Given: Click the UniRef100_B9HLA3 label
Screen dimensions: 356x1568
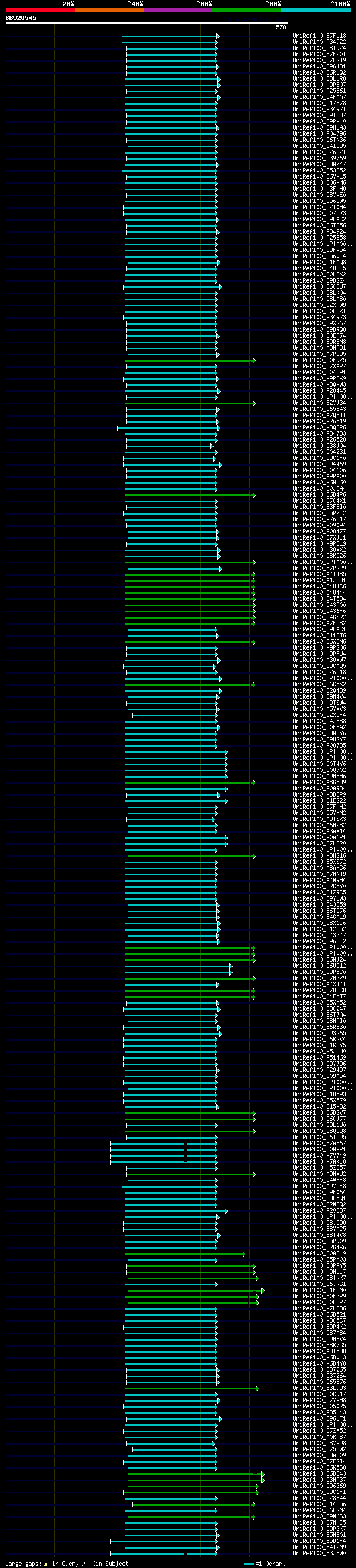Looking at the screenshot, I should (x=319, y=128).
